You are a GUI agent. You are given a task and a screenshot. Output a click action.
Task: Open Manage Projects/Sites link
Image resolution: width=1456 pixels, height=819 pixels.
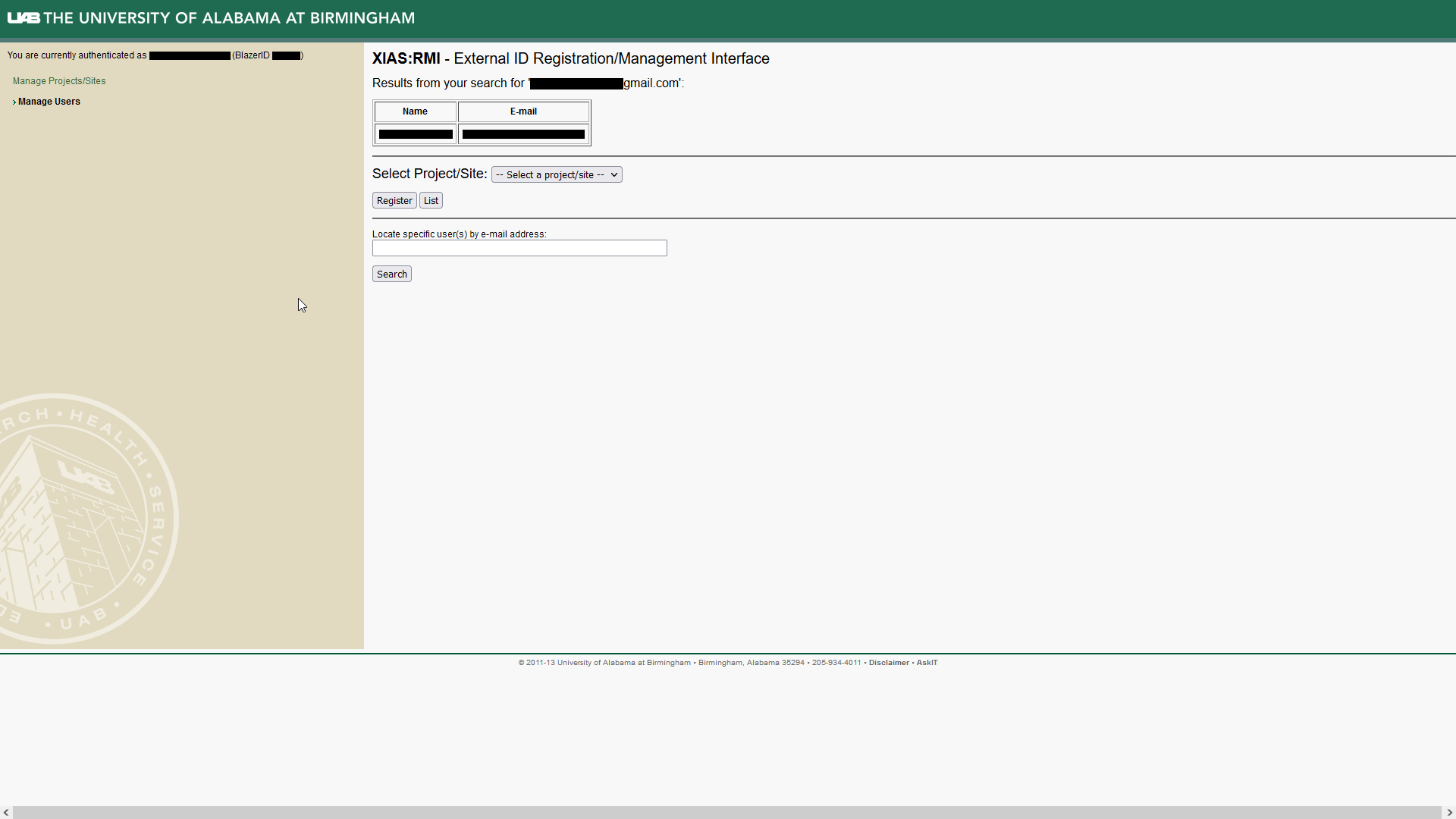59,81
